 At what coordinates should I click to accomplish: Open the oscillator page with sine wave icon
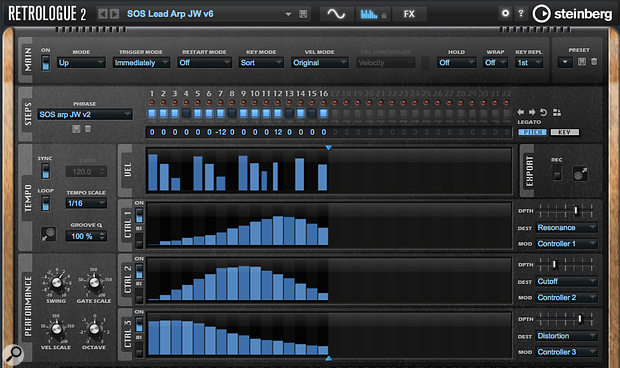336,14
